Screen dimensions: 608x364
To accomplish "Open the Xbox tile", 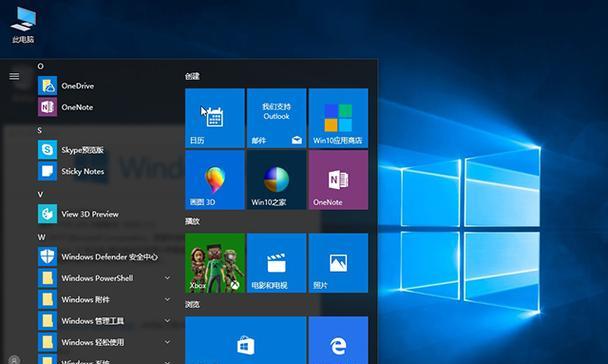I will (x=215, y=263).
